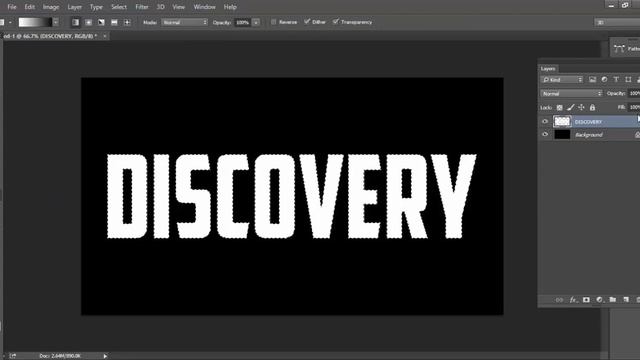This screenshot has height=360, width=640.
Task: Close the DISCOVERY document tab
Action: (105, 36)
